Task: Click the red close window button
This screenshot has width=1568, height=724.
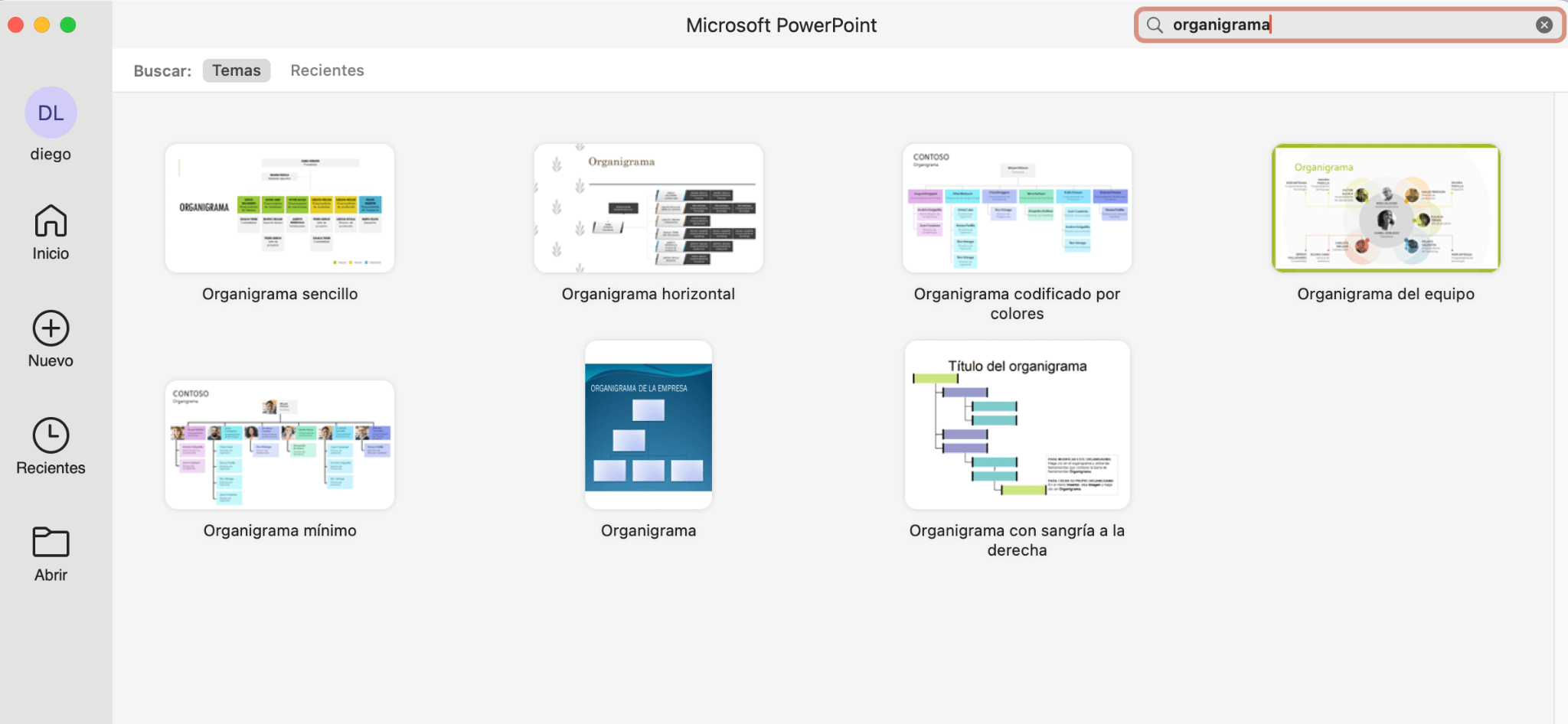Action: (16, 24)
